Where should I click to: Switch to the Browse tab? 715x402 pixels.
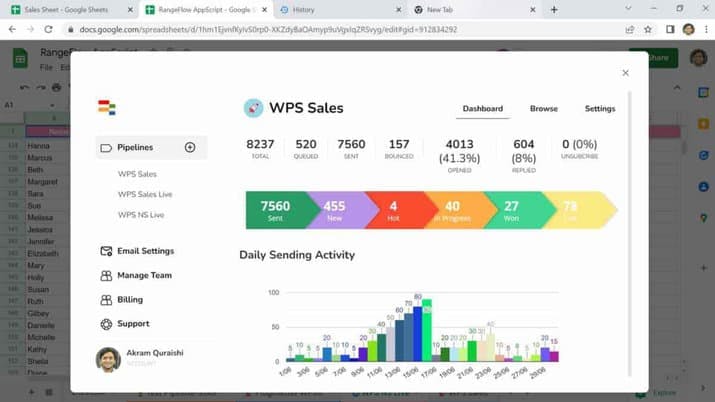click(544, 108)
